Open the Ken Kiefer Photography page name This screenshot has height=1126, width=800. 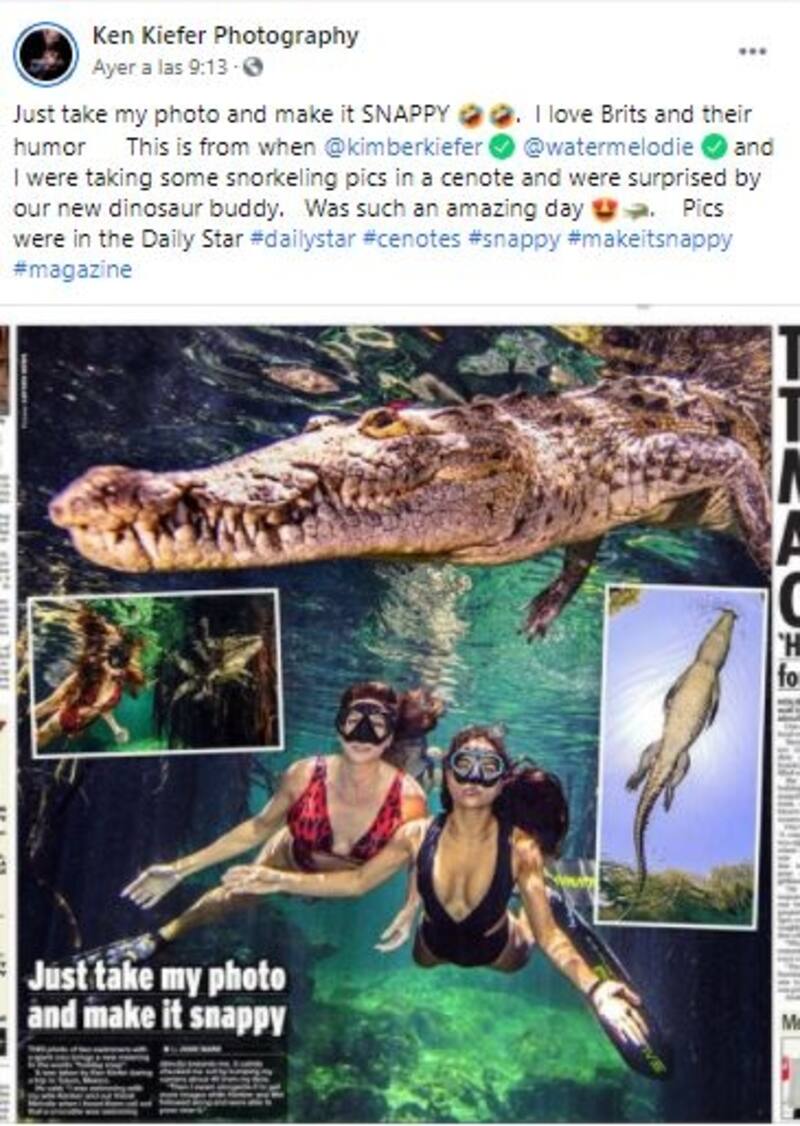[x=225, y=37]
